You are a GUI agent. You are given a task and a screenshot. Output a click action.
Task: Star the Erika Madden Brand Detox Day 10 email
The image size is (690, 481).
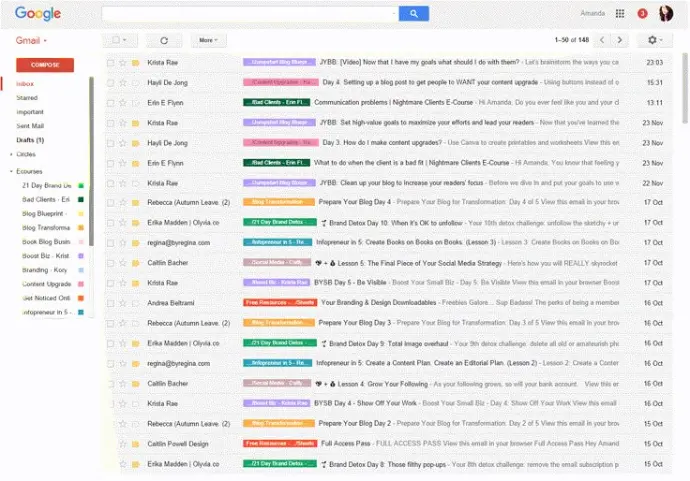[123, 223]
